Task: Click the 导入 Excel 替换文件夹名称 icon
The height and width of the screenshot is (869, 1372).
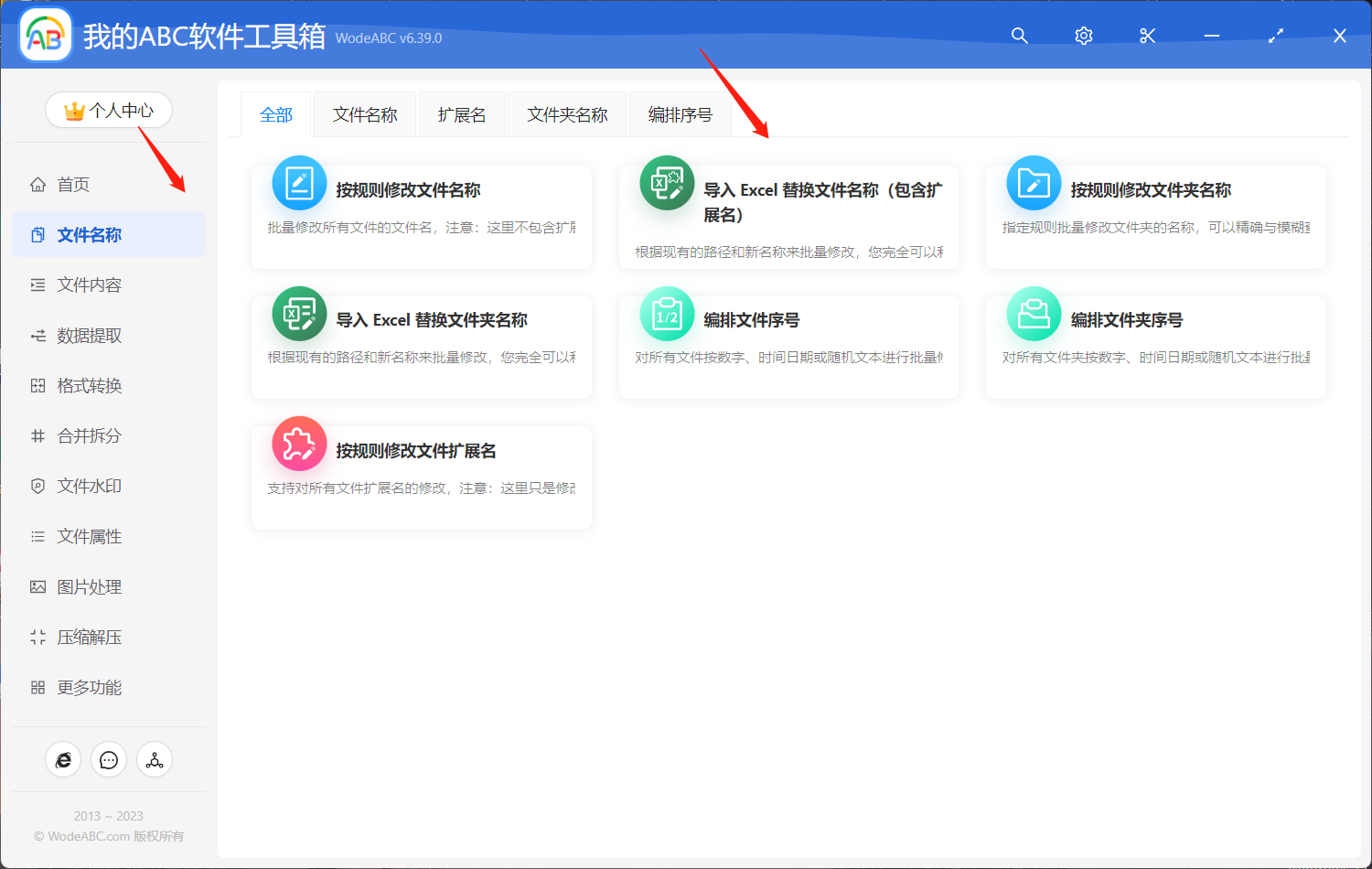Action: (299, 314)
